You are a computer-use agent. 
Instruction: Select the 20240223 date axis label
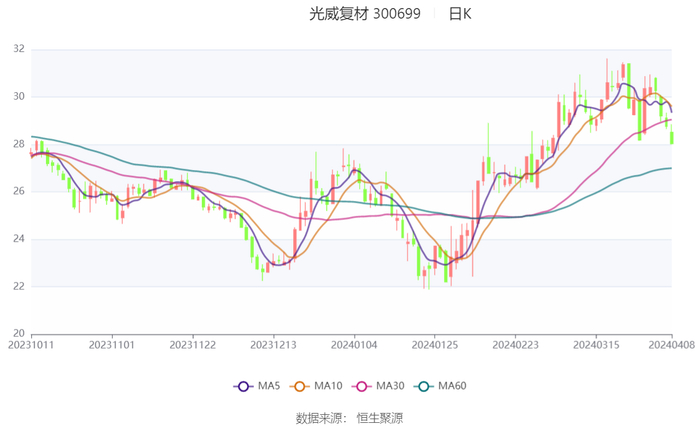pyautogui.click(x=516, y=345)
